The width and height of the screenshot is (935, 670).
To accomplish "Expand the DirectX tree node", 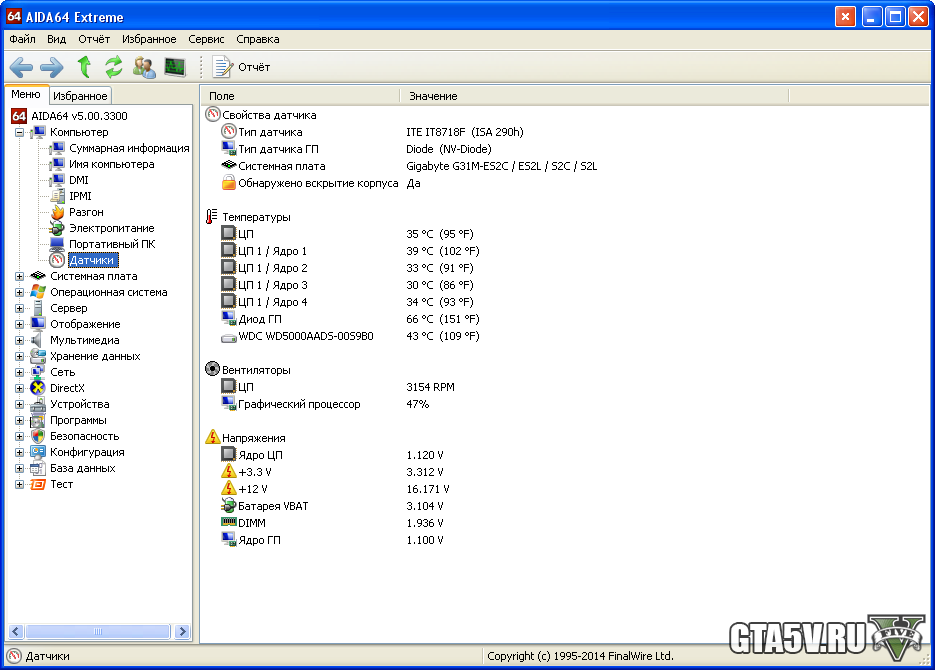I will [x=19, y=388].
